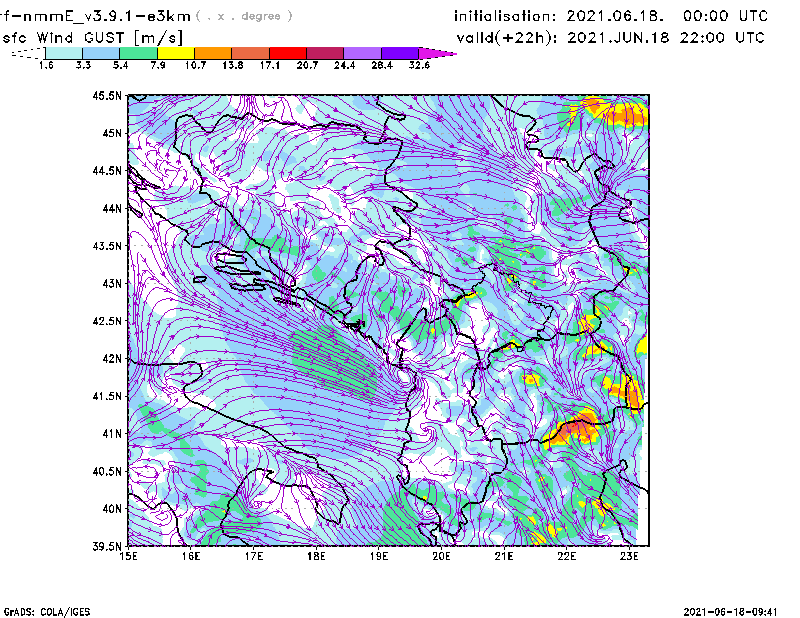
Task: Click the "2021-06-18-09:41" timestamp
Action: [731, 612]
